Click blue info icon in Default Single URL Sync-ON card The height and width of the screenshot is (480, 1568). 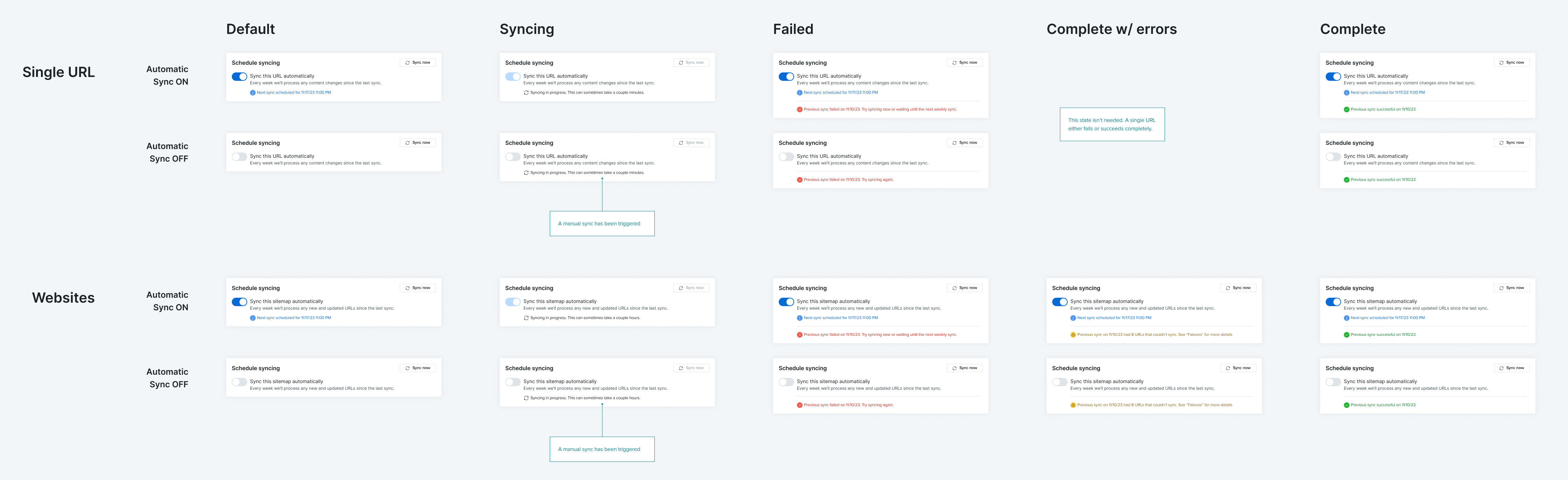252,92
